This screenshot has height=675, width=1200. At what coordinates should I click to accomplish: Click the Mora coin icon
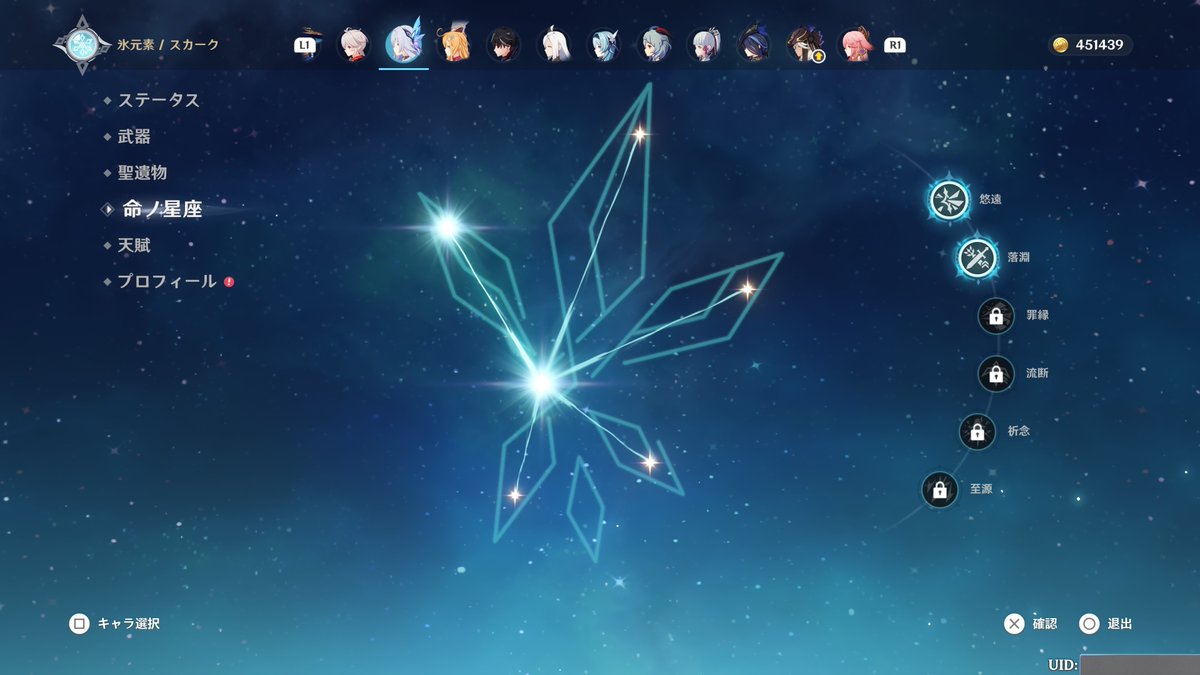1061,45
